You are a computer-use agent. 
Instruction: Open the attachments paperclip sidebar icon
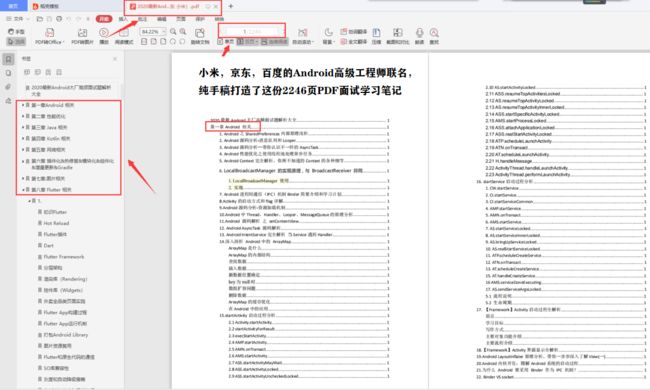[8, 87]
